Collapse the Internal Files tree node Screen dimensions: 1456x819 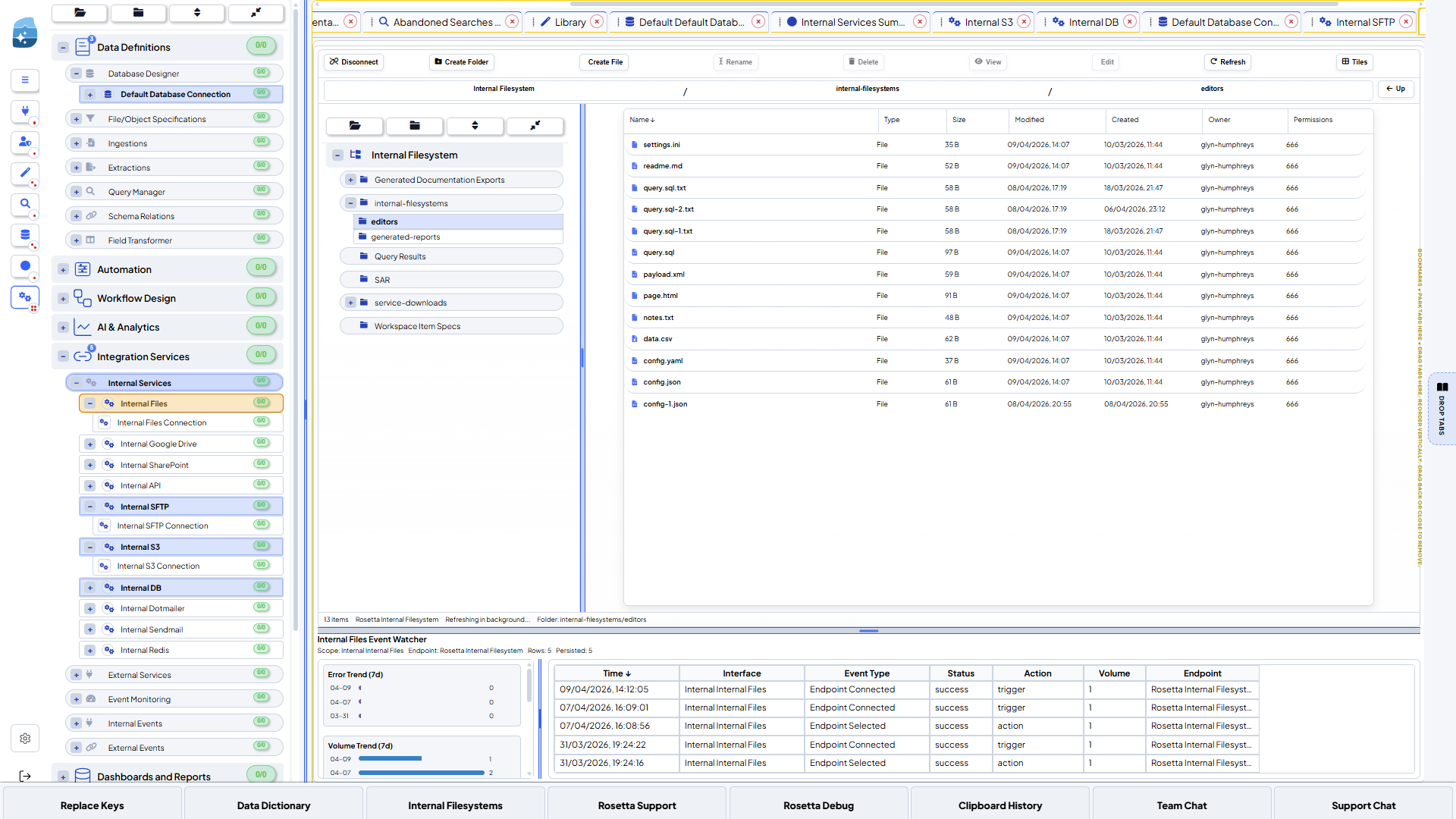click(x=90, y=403)
